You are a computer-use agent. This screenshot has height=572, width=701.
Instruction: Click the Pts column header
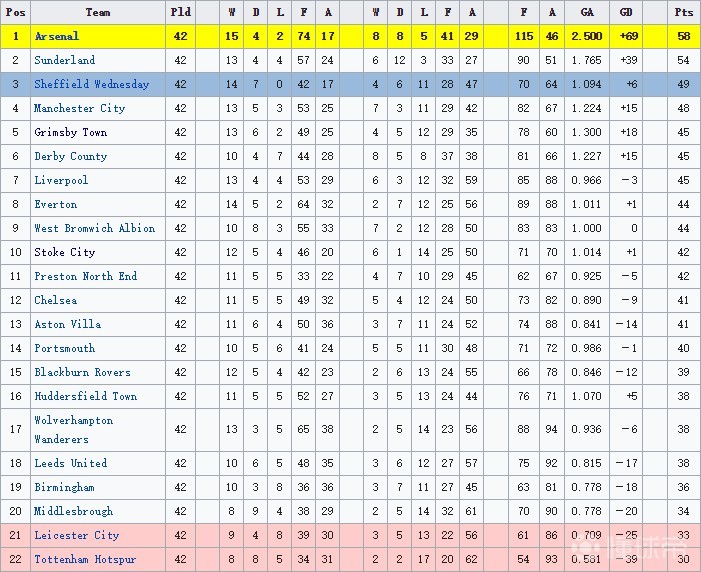[683, 12]
